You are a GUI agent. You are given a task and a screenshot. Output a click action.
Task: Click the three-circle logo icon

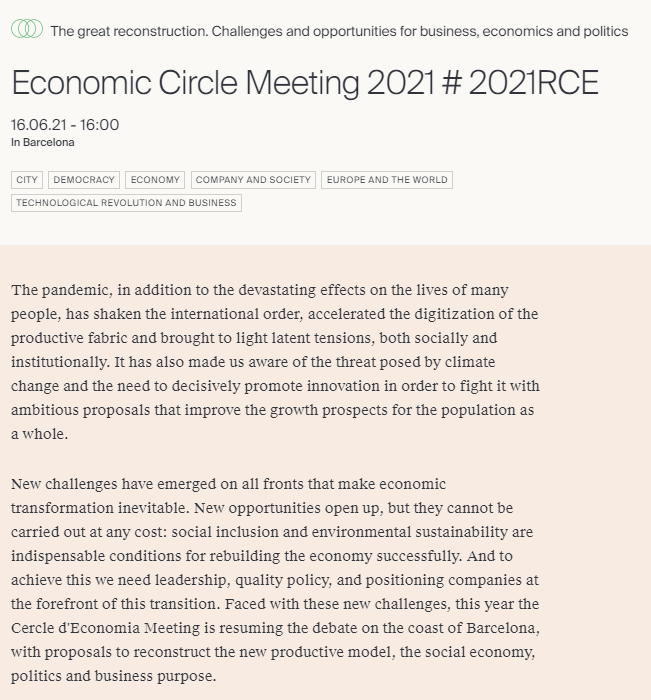tap(27, 30)
